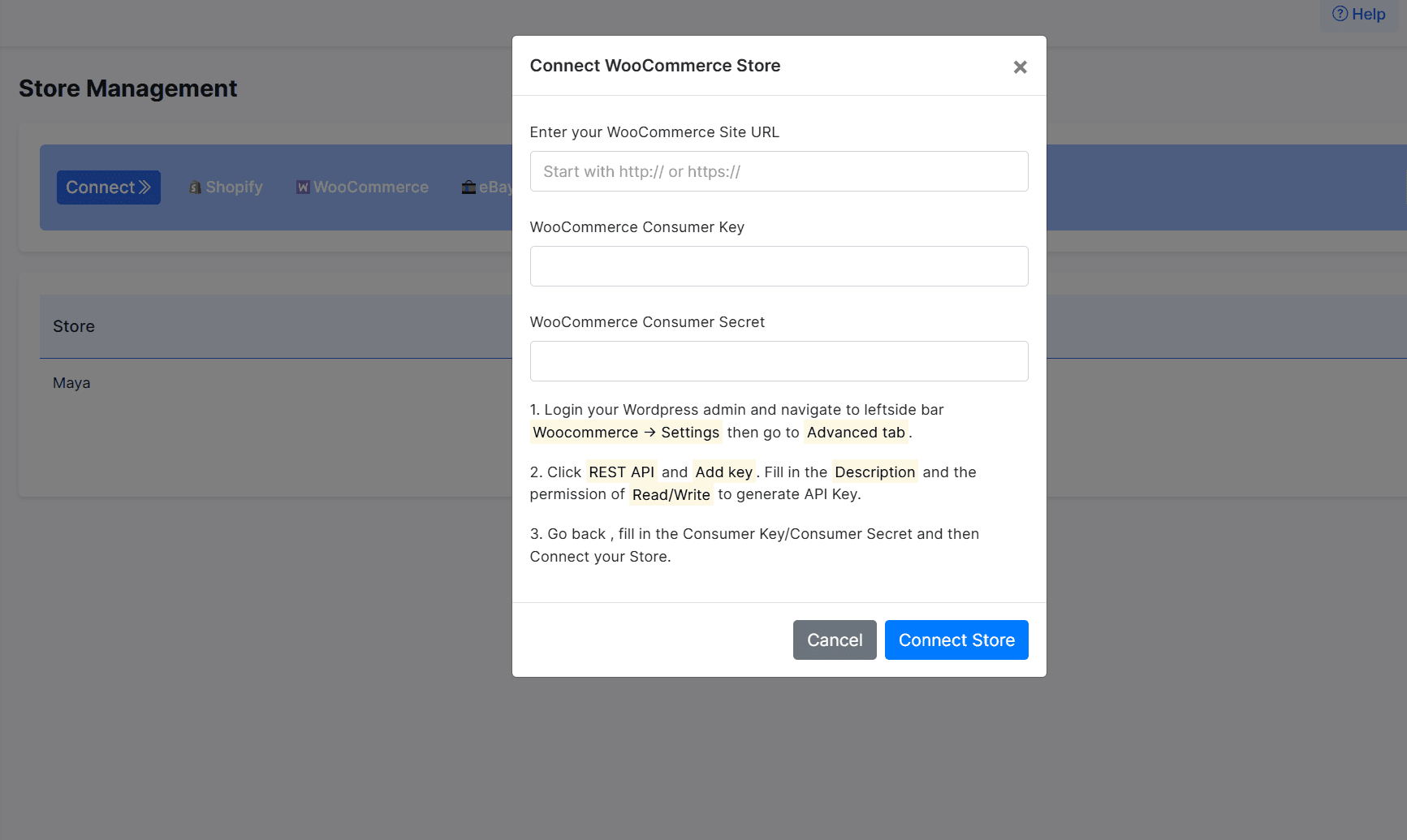1407x840 pixels.
Task: Click the Store Management heading
Action: click(x=128, y=88)
